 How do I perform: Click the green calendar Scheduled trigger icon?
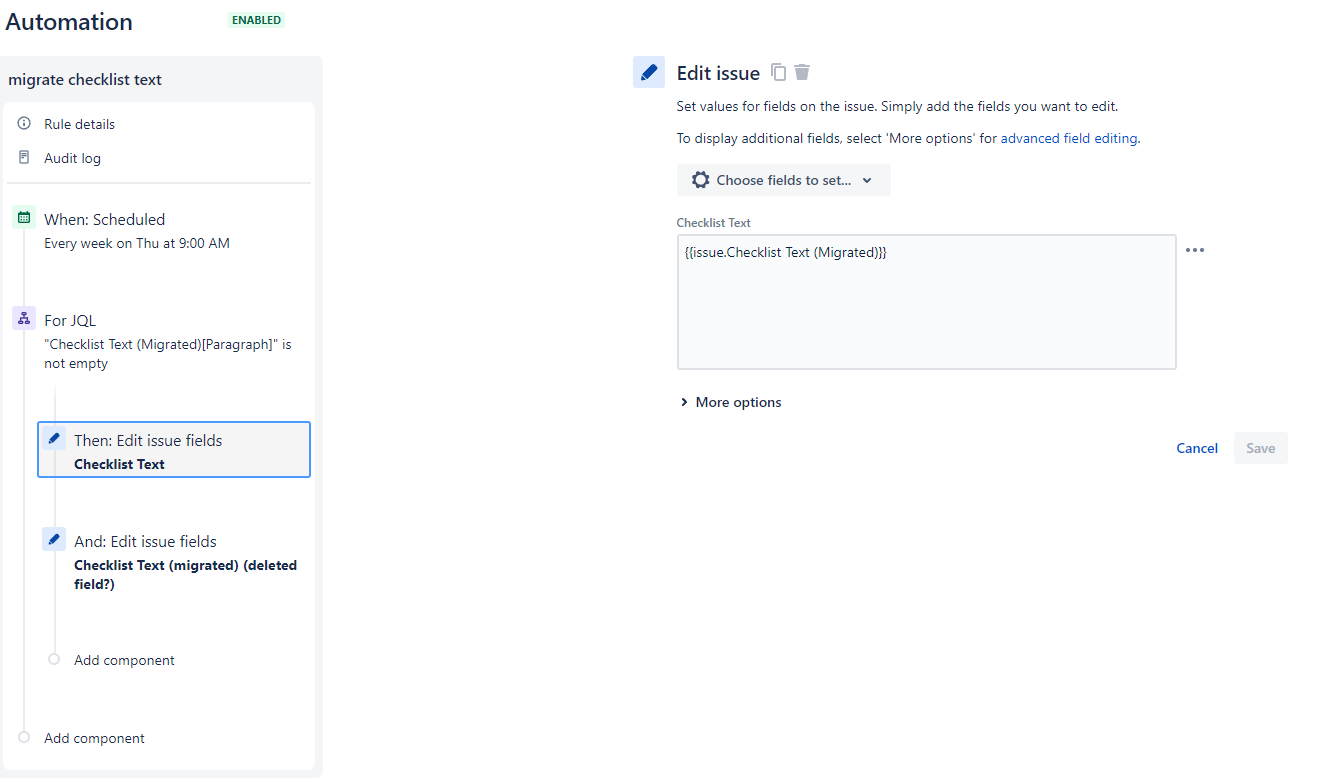[x=24, y=217]
